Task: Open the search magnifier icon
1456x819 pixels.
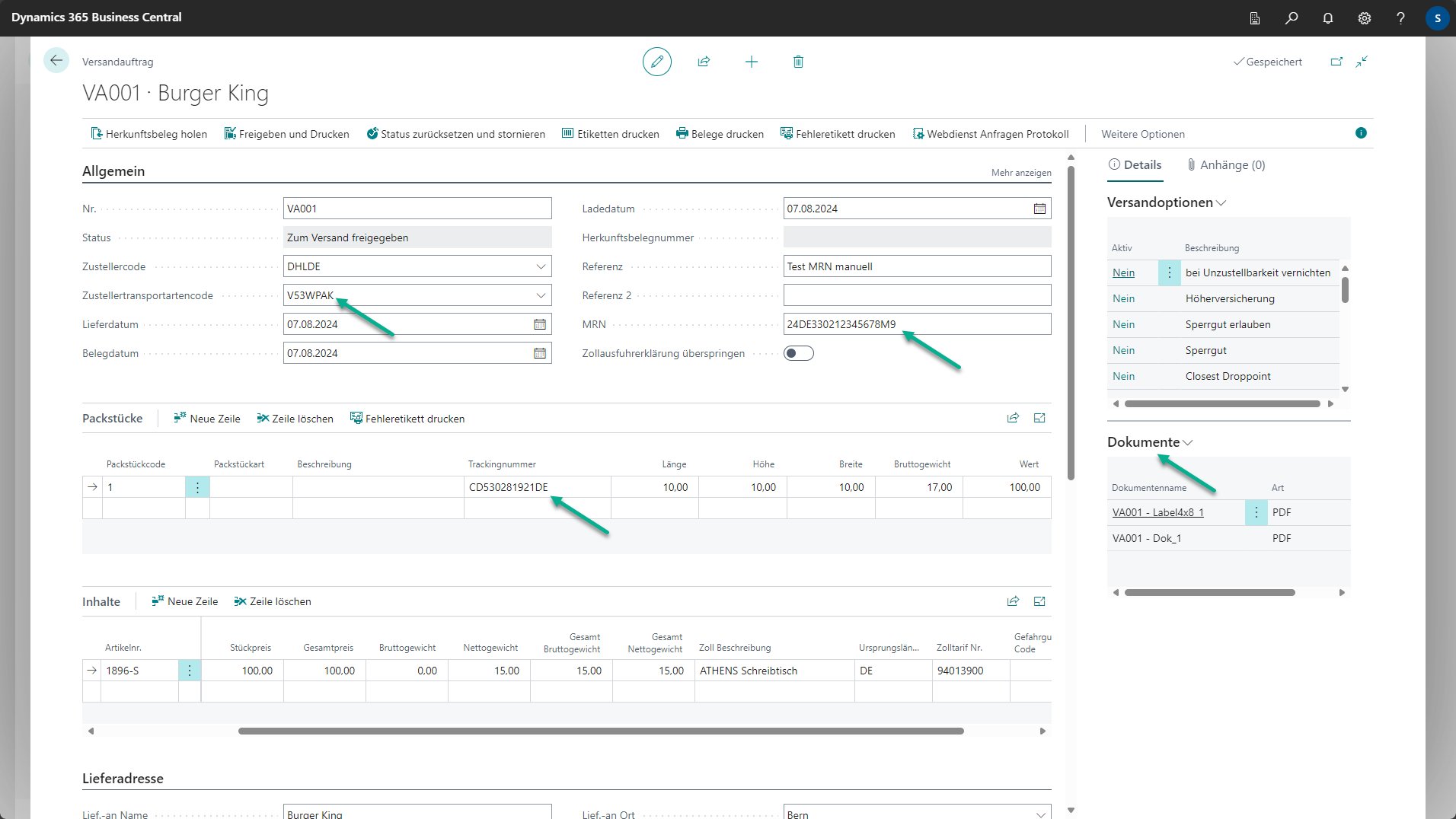Action: tap(1292, 18)
